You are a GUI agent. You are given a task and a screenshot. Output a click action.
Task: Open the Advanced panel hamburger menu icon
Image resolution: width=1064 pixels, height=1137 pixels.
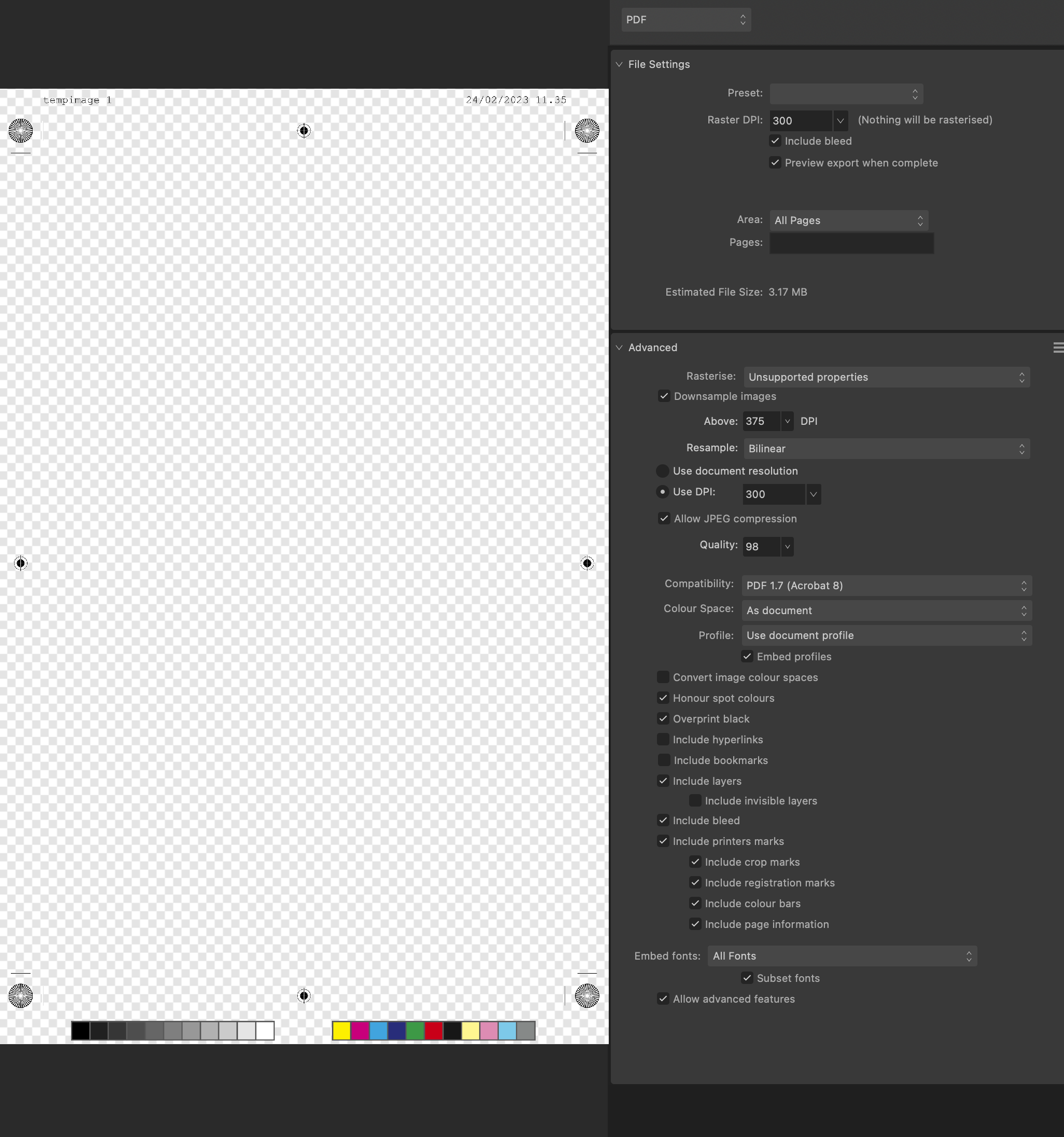coord(1058,348)
